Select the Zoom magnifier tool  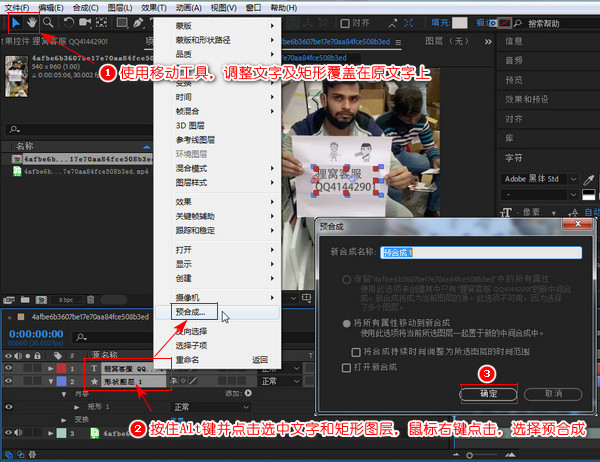pyautogui.click(x=48, y=23)
